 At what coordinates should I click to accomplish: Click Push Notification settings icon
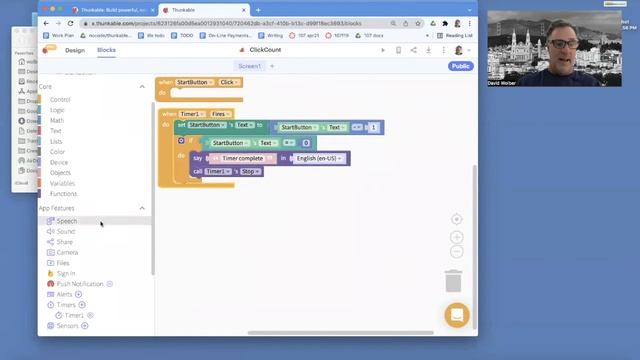pyautogui.click(x=110, y=284)
